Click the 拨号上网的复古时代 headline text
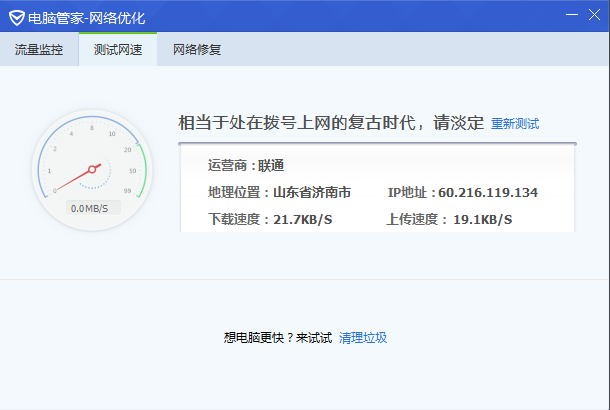610x410 pixels. point(330,123)
